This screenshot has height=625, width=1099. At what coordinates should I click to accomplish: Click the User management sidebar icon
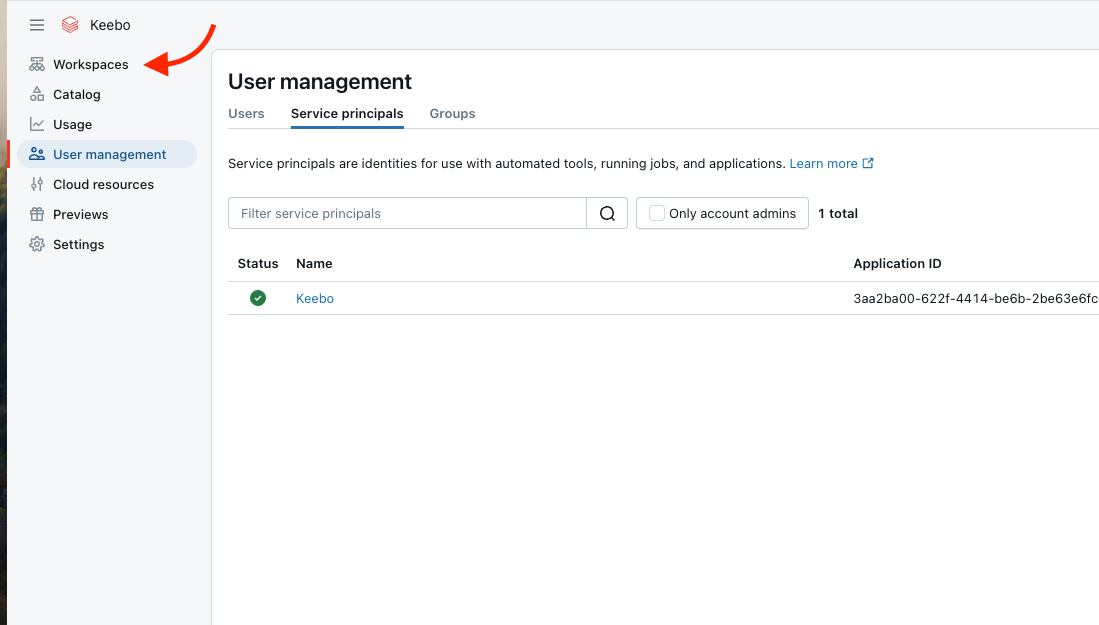[37, 154]
